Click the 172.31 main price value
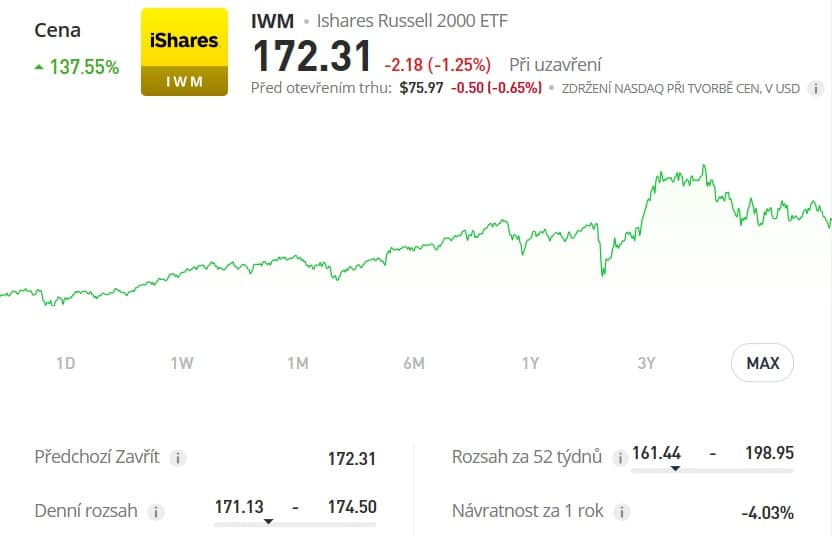This screenshot has width=832, height=536. coord(311,57)
